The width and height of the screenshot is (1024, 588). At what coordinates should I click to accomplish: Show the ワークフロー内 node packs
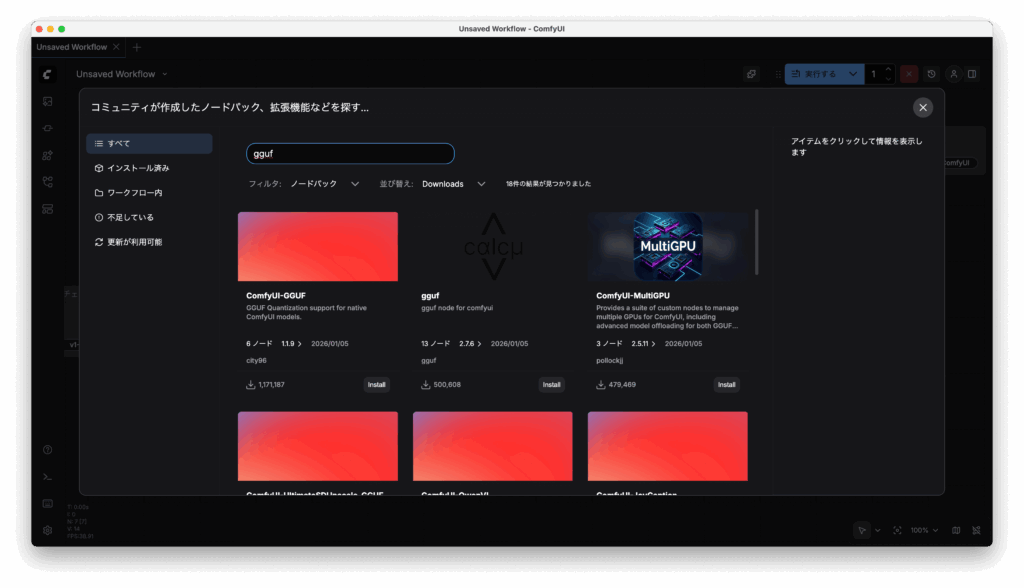tap(149, 193)
